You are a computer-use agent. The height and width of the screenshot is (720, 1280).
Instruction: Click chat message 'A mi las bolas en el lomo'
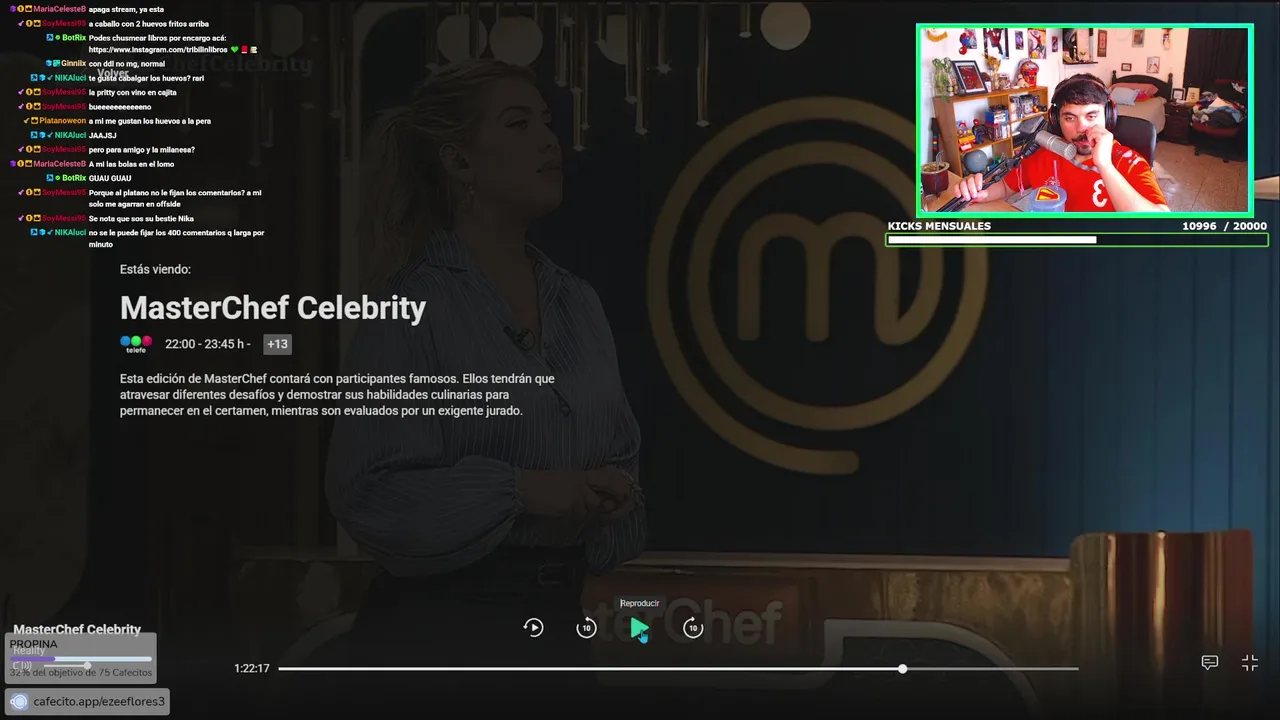click(133, 164)
